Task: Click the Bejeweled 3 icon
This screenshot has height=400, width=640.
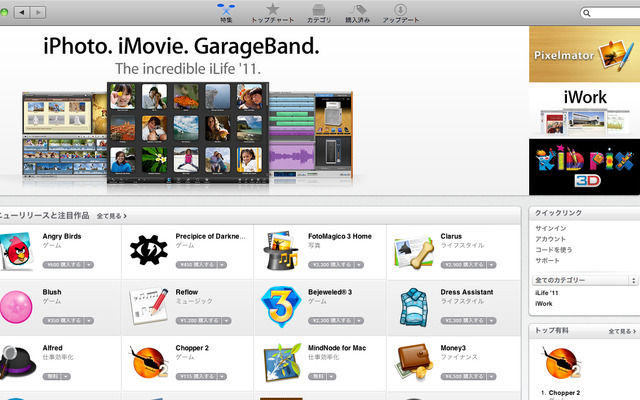Action: click(281, 307)
